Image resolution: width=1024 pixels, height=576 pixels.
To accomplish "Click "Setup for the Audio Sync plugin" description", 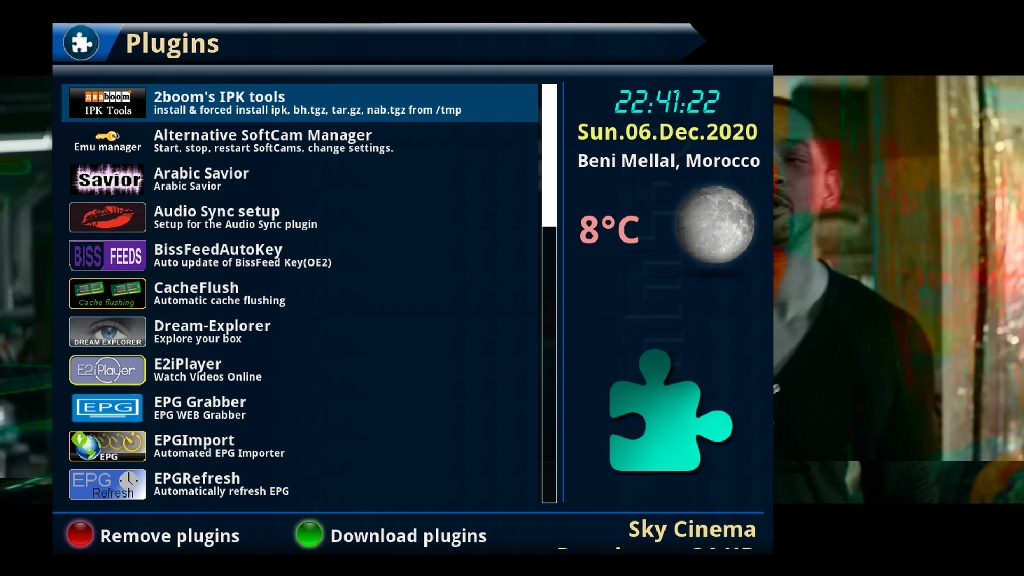I will 236,224.
